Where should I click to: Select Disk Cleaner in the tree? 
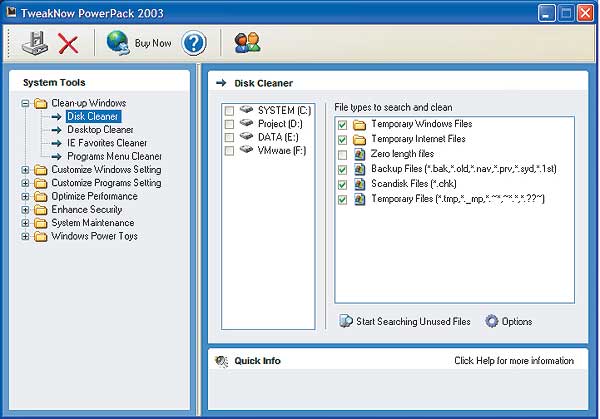point(93,116)
